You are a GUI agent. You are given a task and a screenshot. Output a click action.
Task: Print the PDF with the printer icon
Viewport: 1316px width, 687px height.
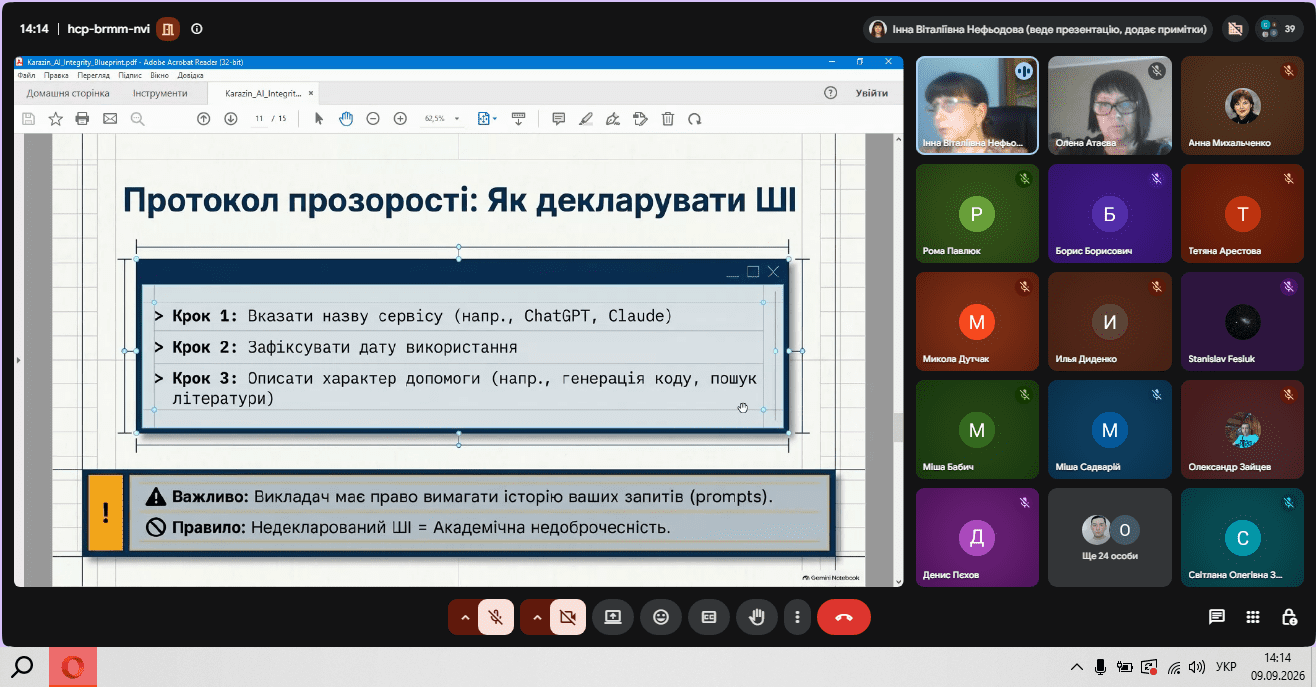83,118
